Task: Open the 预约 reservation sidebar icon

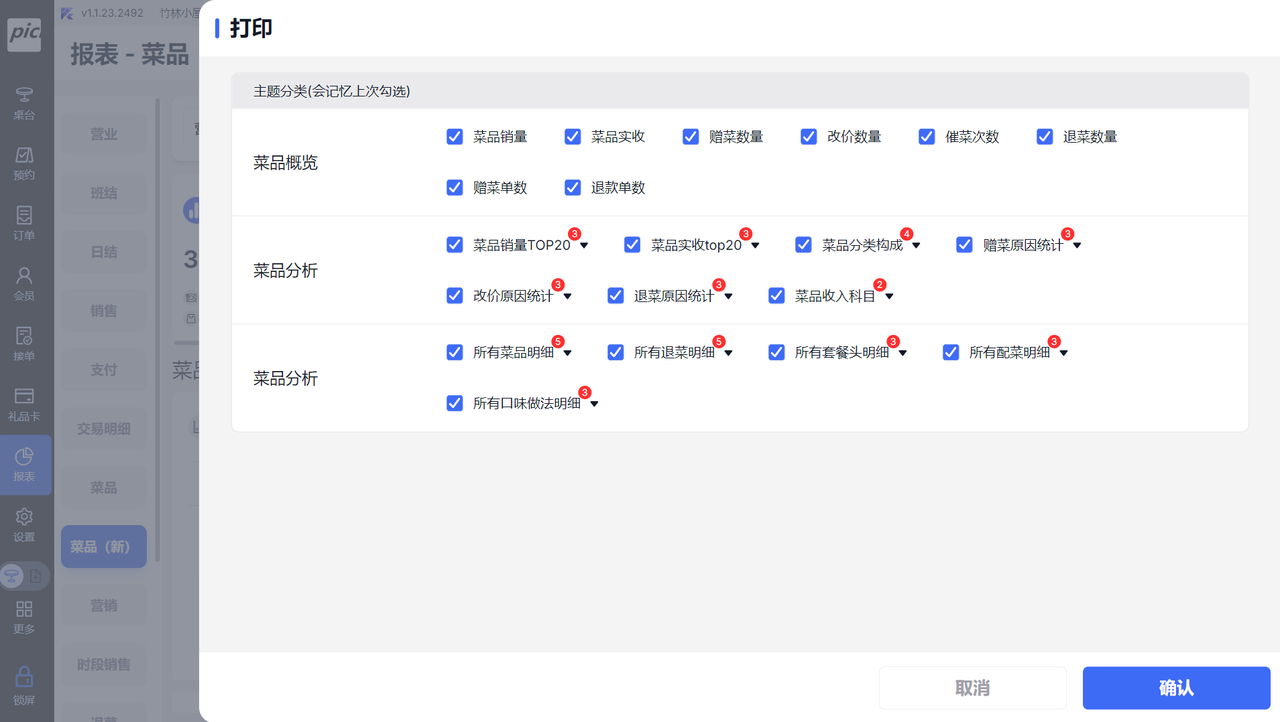Action: tap(24, 164)
